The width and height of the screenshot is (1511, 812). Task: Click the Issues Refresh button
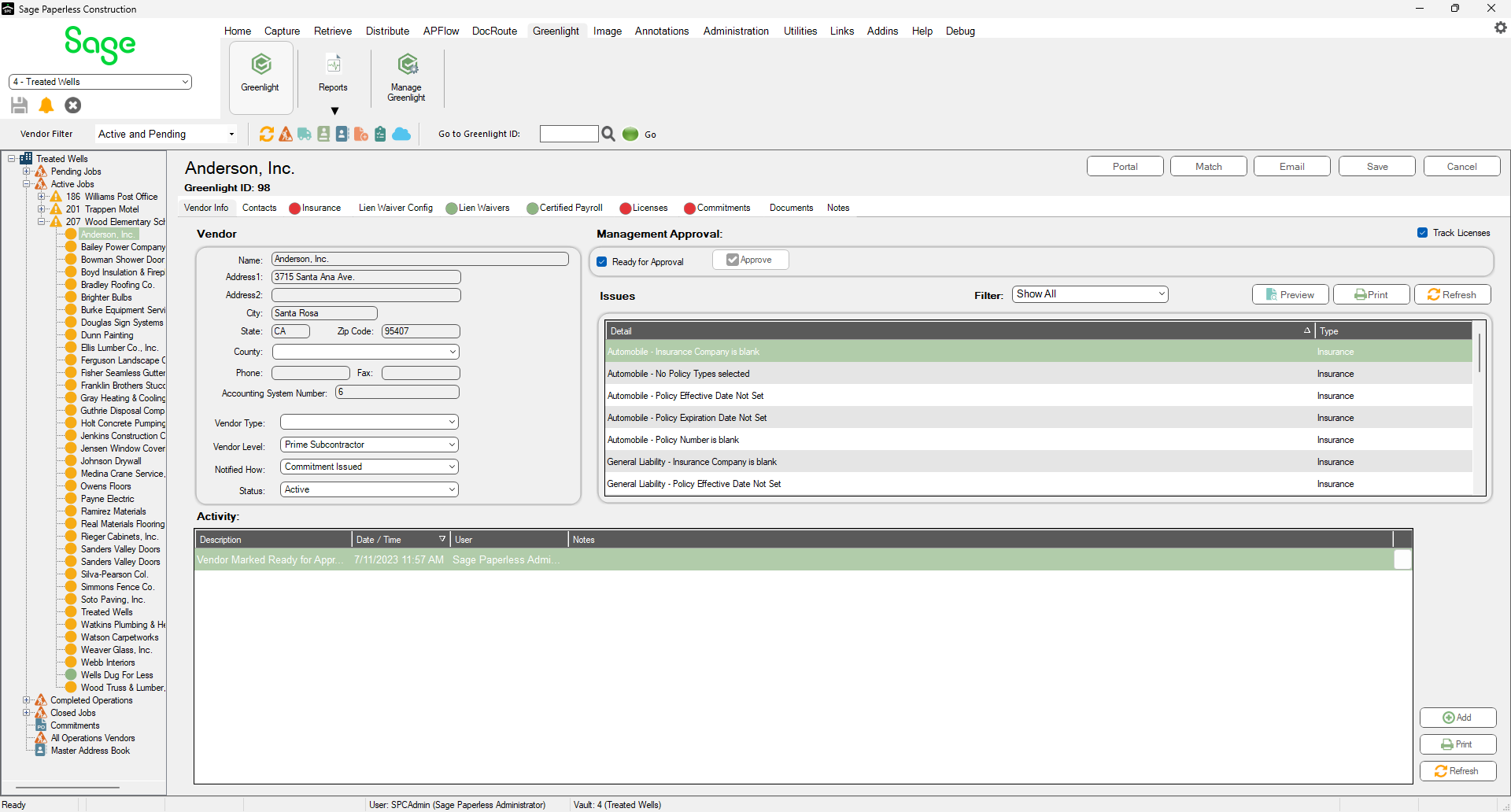click(x=1452, y=294)
